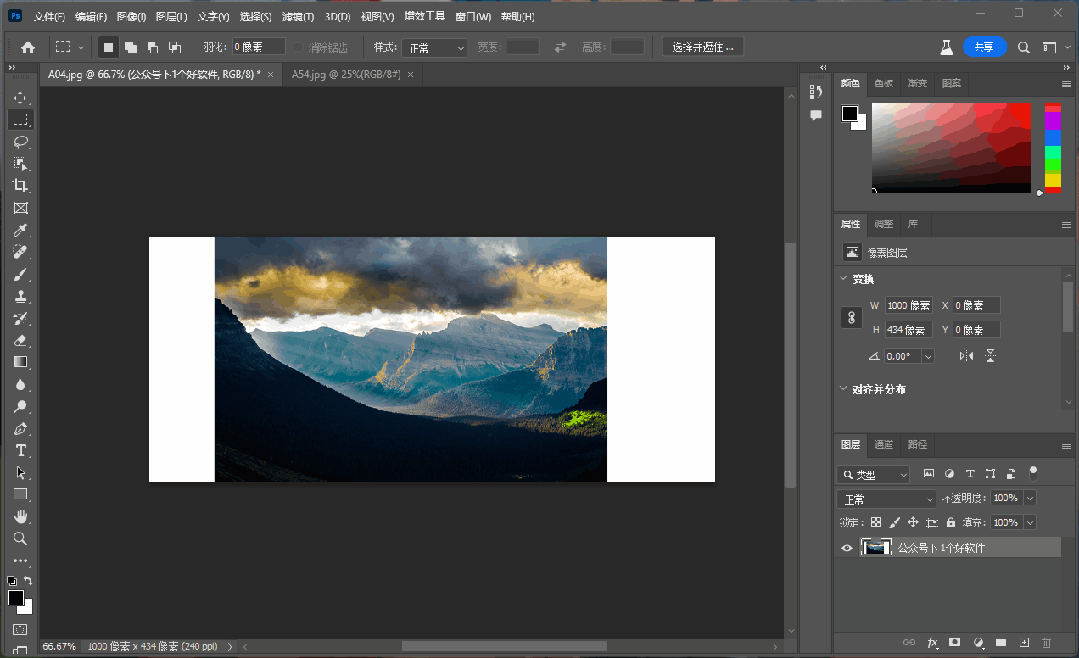Select the Horizontal Type tool
This screenshot has height=658, width=1079.
pos(20,450)
